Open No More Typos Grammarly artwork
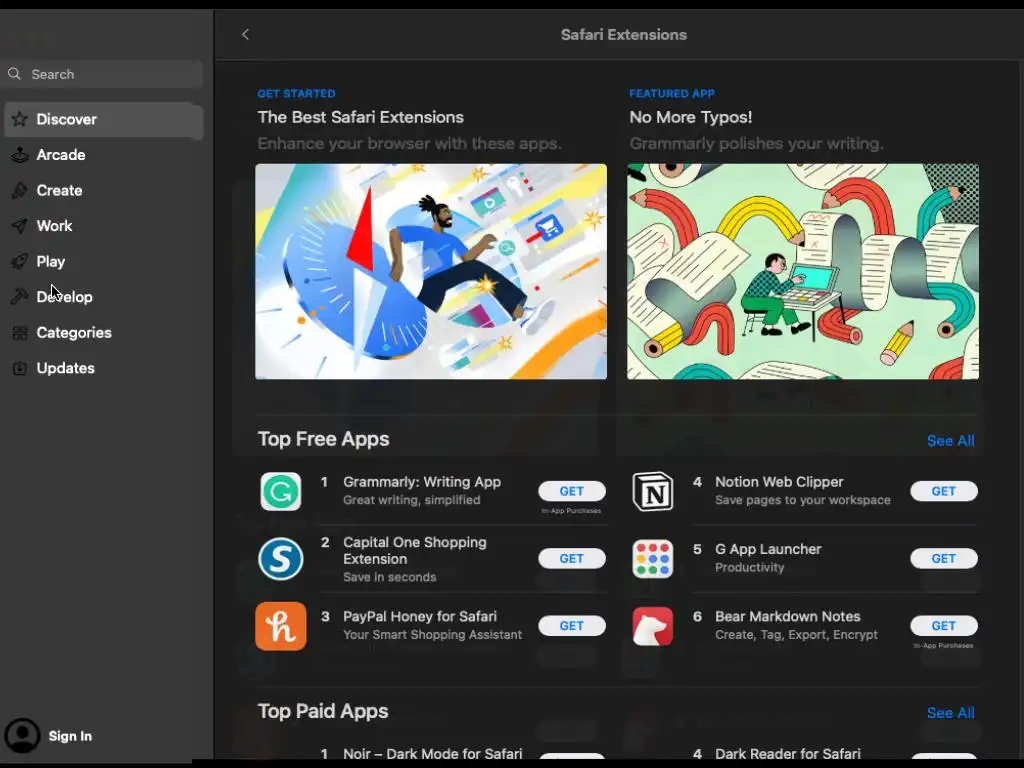The width and height of the screenshot is (1024, 768). coord(803,271)
